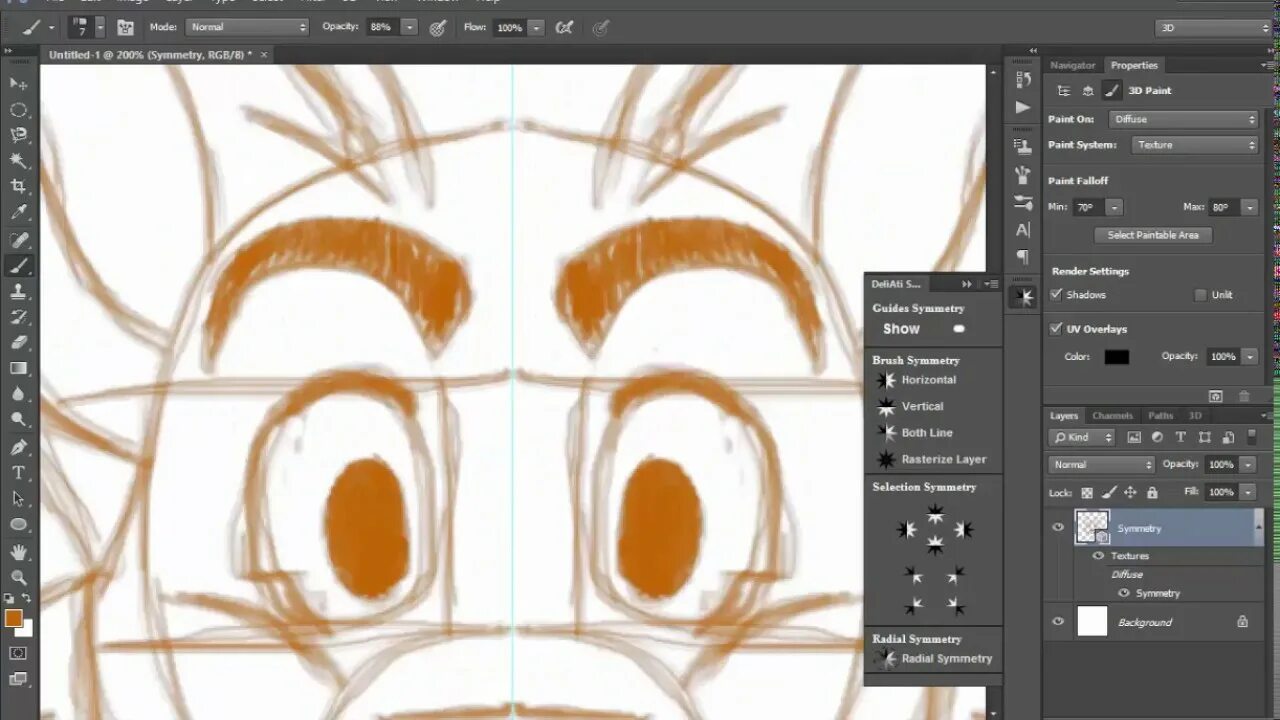Hide the Background layer
The height and width of the screenshot is (720, 1280).
click(1058, 621)
